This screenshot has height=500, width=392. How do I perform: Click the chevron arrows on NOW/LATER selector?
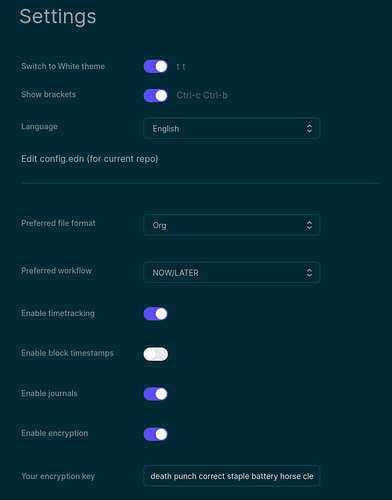(309, 272)
